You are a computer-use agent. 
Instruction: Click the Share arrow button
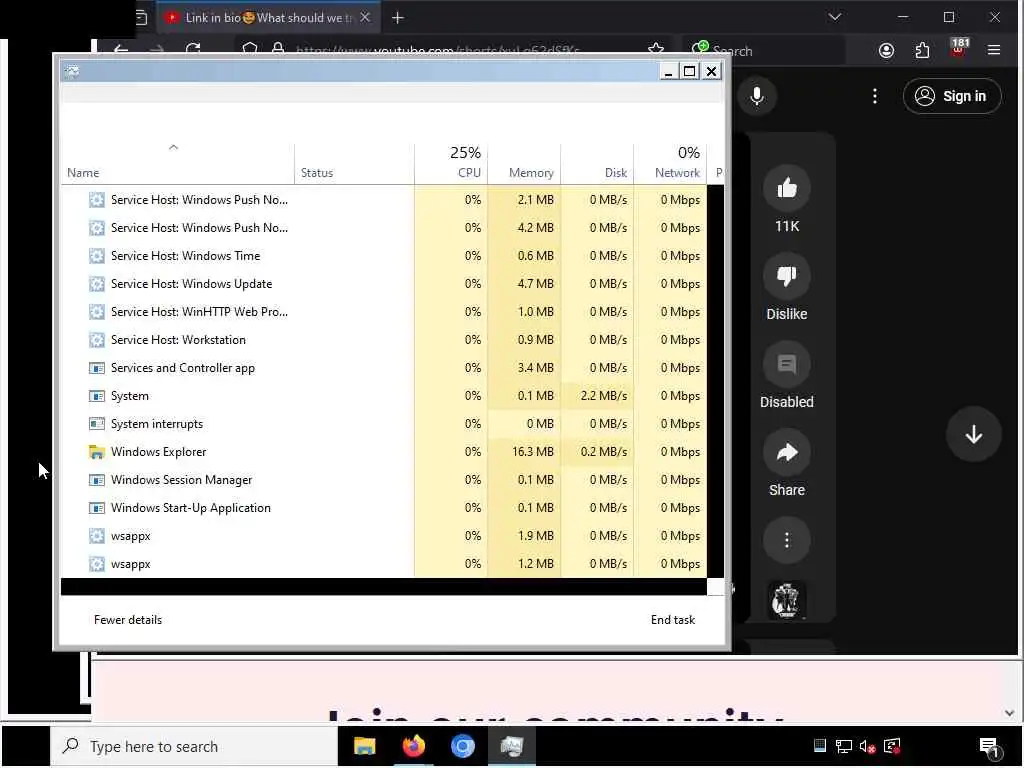pos(786,452)
